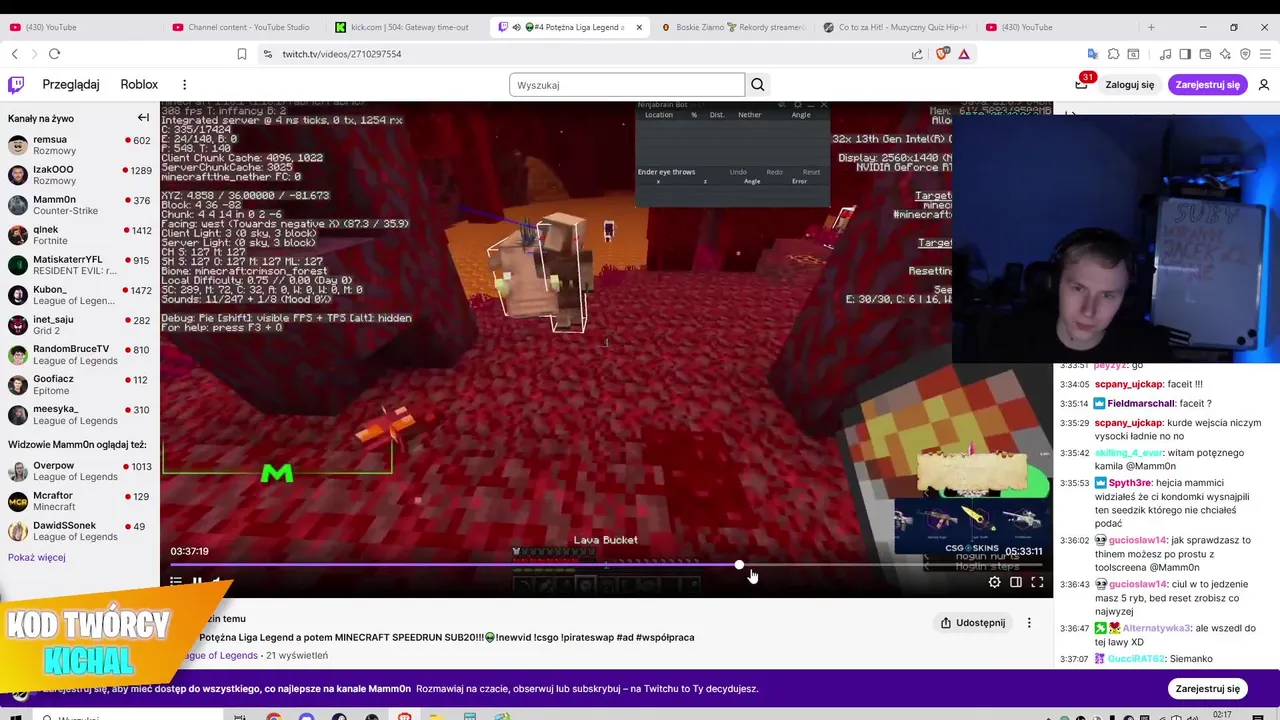Open a new browser tab
The height and width of the screenshot is (720, 1280).
[1151, 27]
